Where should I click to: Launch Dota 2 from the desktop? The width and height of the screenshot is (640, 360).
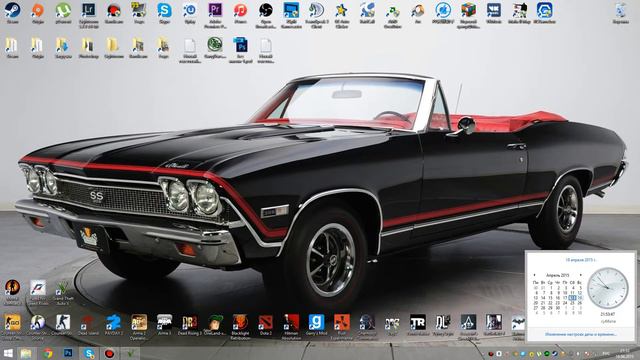coord(265,325)
